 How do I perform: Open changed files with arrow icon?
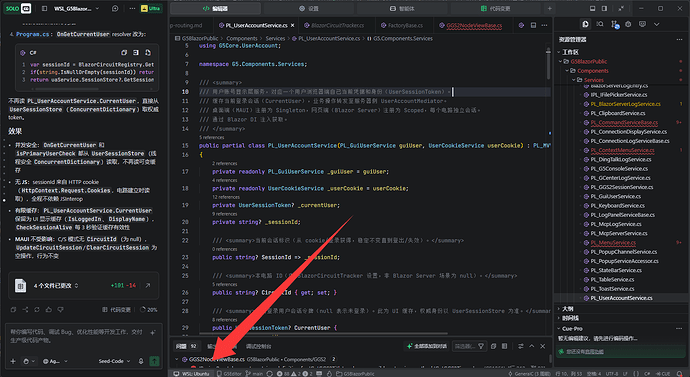click(148, 285)
